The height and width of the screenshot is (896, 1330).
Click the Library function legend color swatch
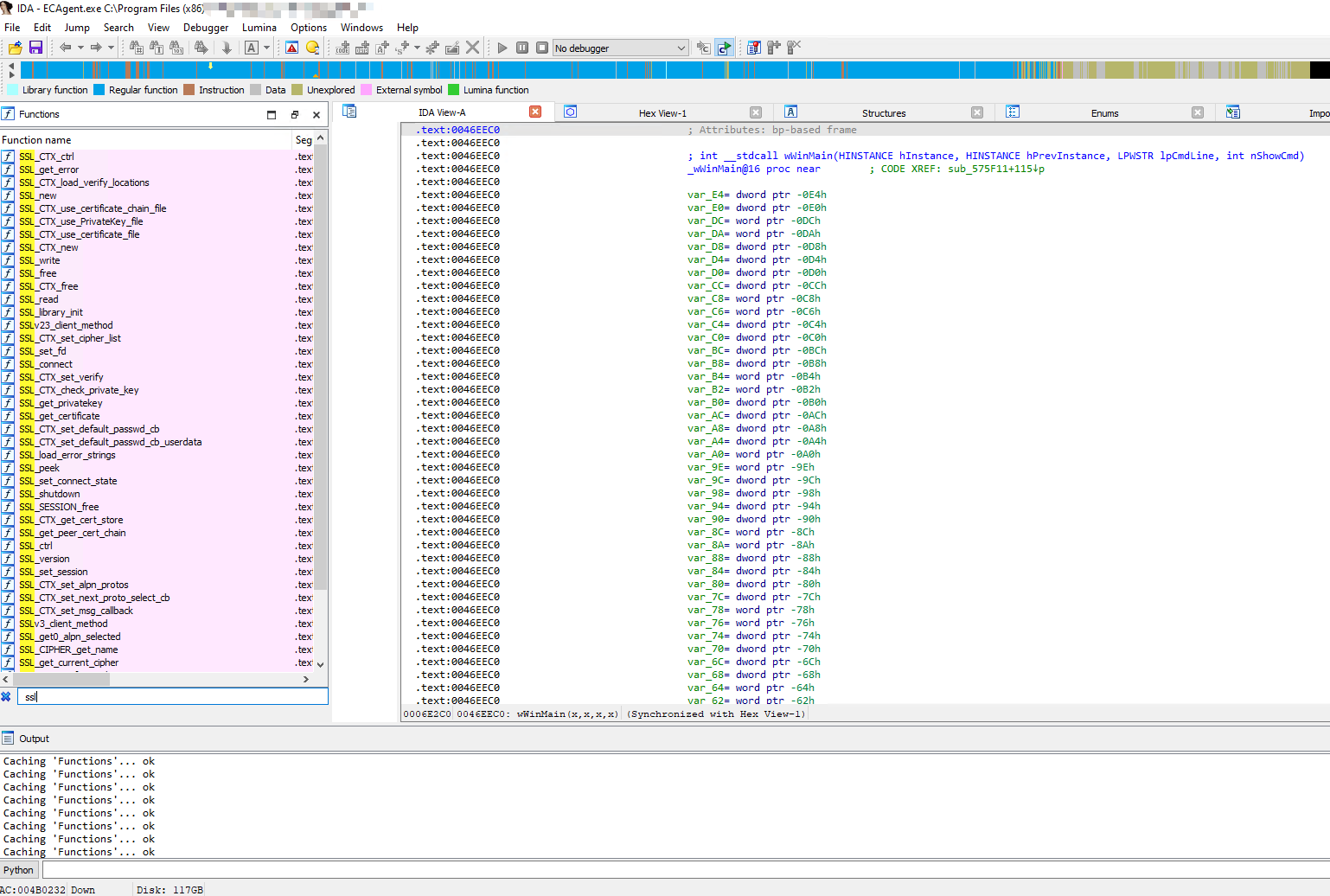12,90
